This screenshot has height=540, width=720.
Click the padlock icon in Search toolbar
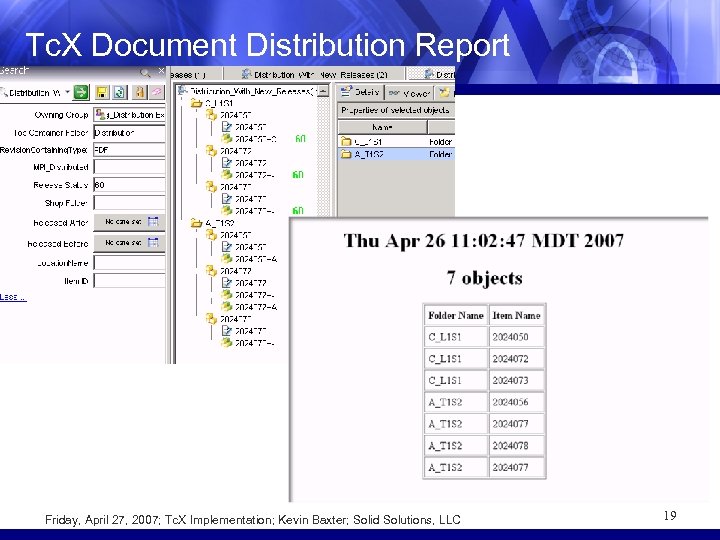click(139, 93)
